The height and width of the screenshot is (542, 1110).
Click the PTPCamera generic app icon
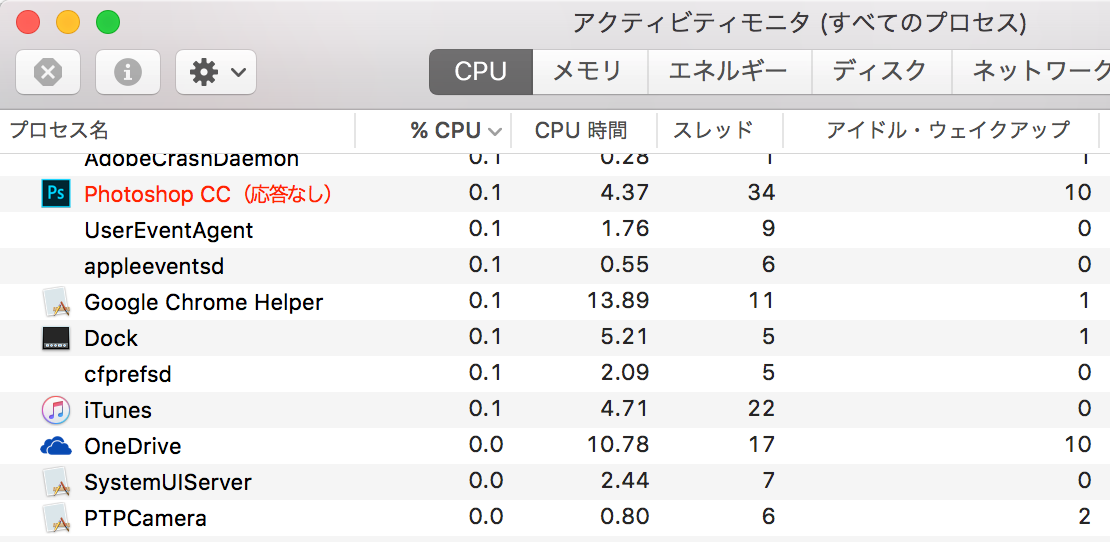click(56, 519)
